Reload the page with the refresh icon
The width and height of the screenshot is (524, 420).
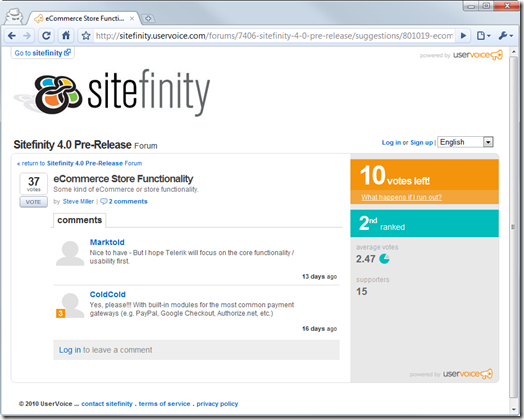point(46,35)
